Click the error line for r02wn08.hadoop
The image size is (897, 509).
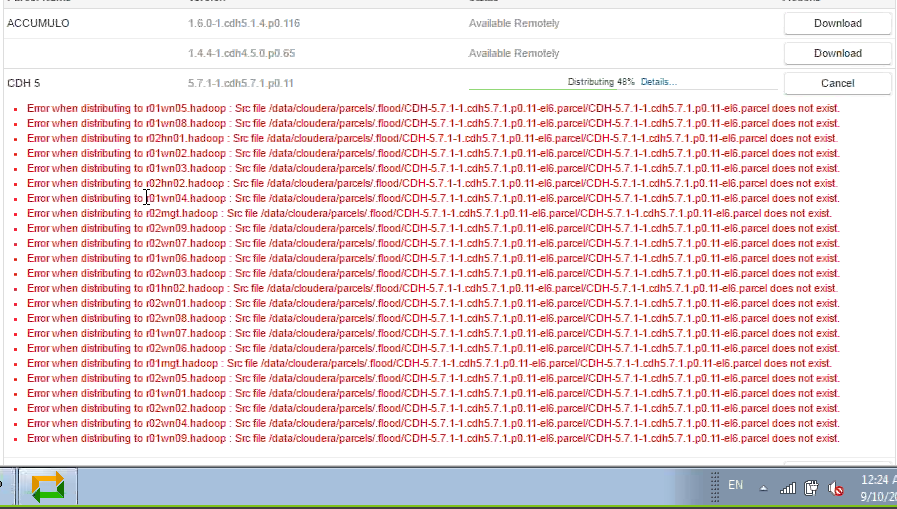coord(433,319)
